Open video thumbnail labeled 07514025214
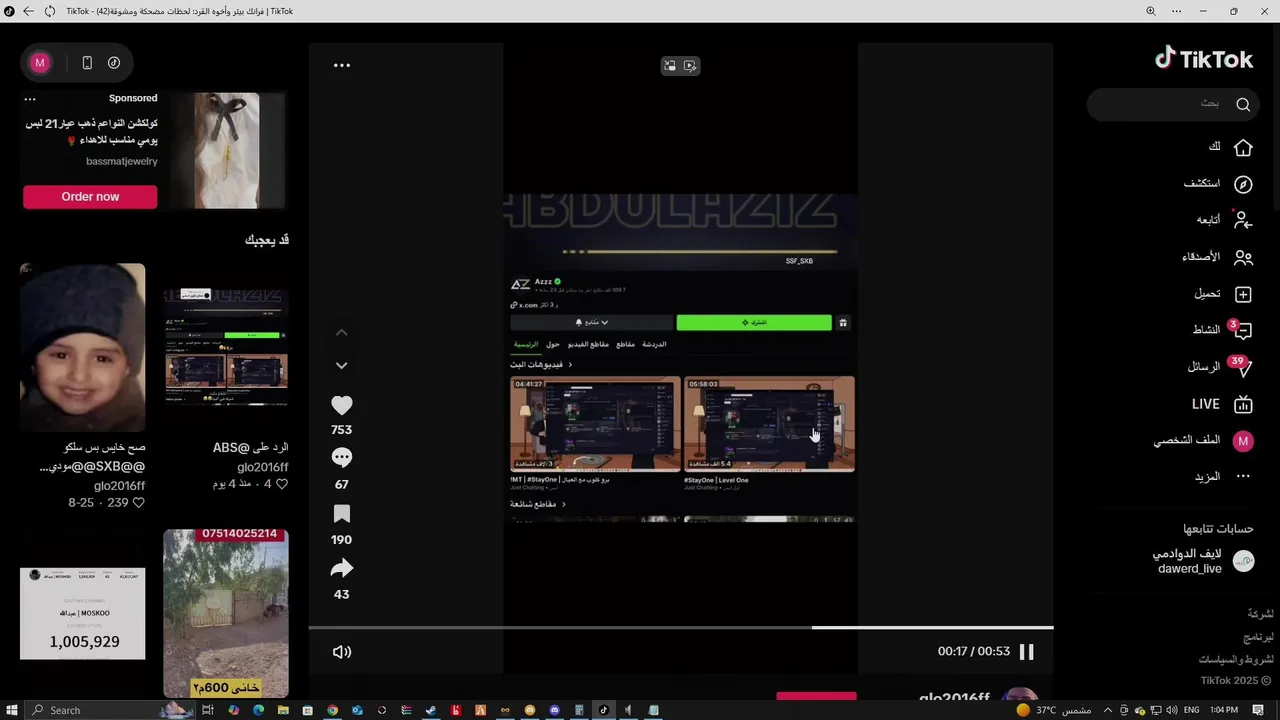The height and width of the screenshot is (720, 1280). click(226, 613)
